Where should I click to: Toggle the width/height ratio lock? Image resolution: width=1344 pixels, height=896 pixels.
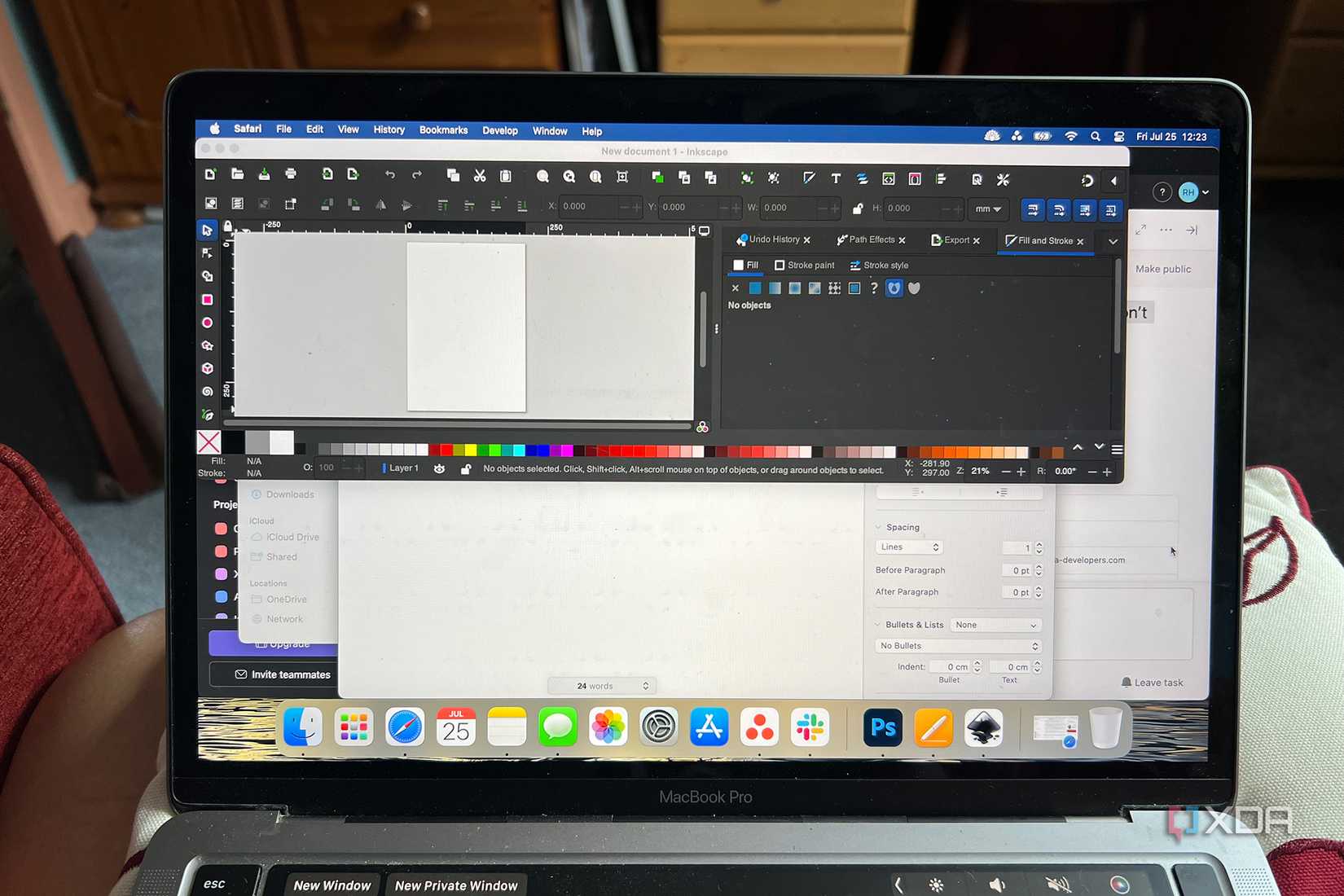tap(857, 209)
